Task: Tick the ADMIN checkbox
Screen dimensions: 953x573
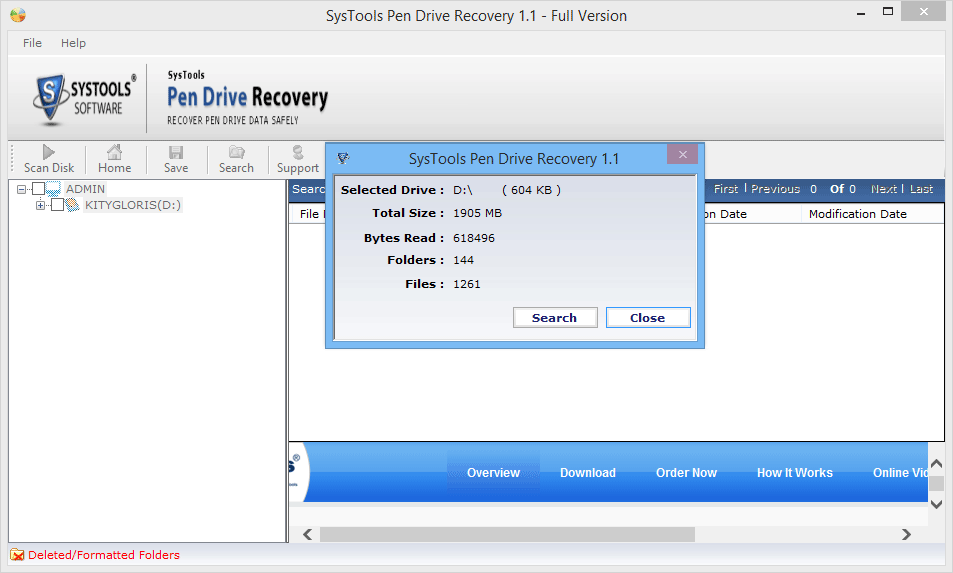Action: point(38,189)
